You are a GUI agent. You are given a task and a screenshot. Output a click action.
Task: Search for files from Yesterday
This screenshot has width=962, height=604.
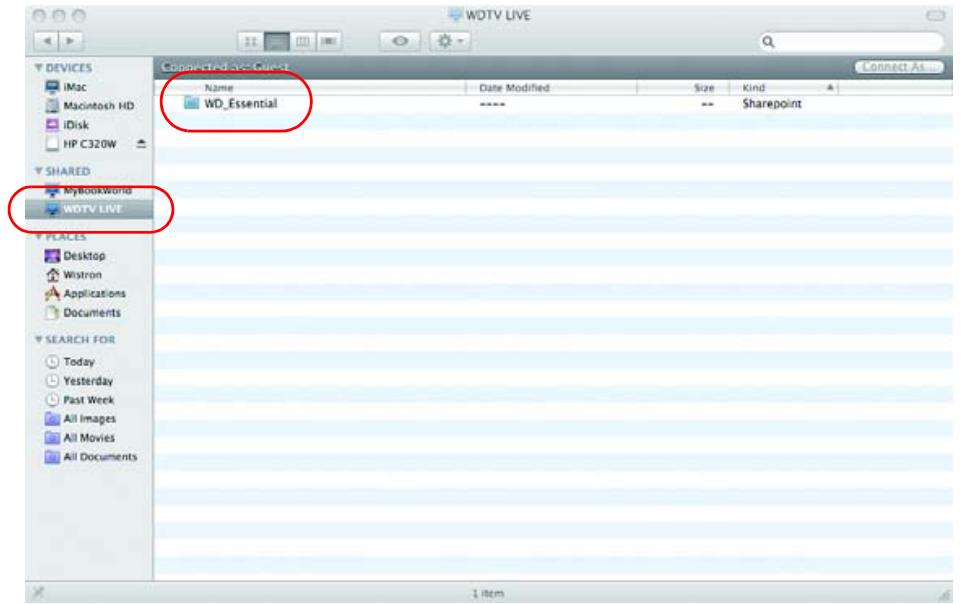(79, 381)
